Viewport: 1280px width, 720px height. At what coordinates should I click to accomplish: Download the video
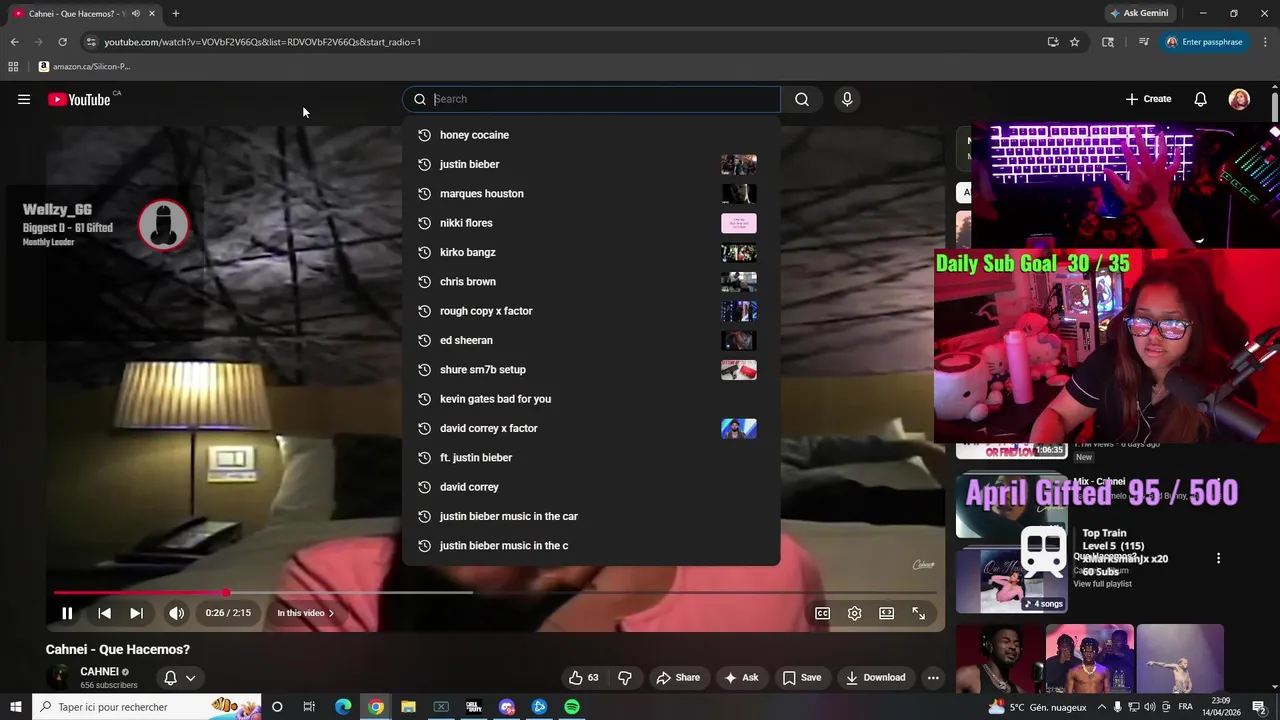[875, 677]
